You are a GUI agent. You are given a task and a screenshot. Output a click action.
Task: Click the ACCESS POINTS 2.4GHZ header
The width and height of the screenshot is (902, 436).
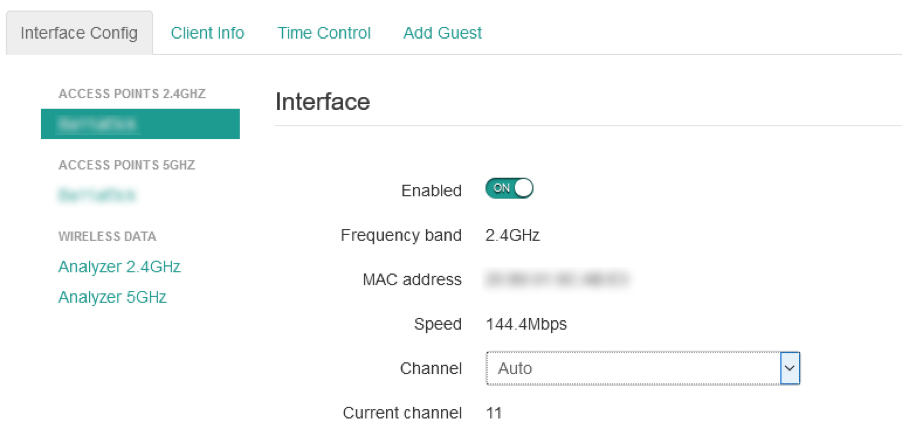pyautogui.click(x=132, y=94)
